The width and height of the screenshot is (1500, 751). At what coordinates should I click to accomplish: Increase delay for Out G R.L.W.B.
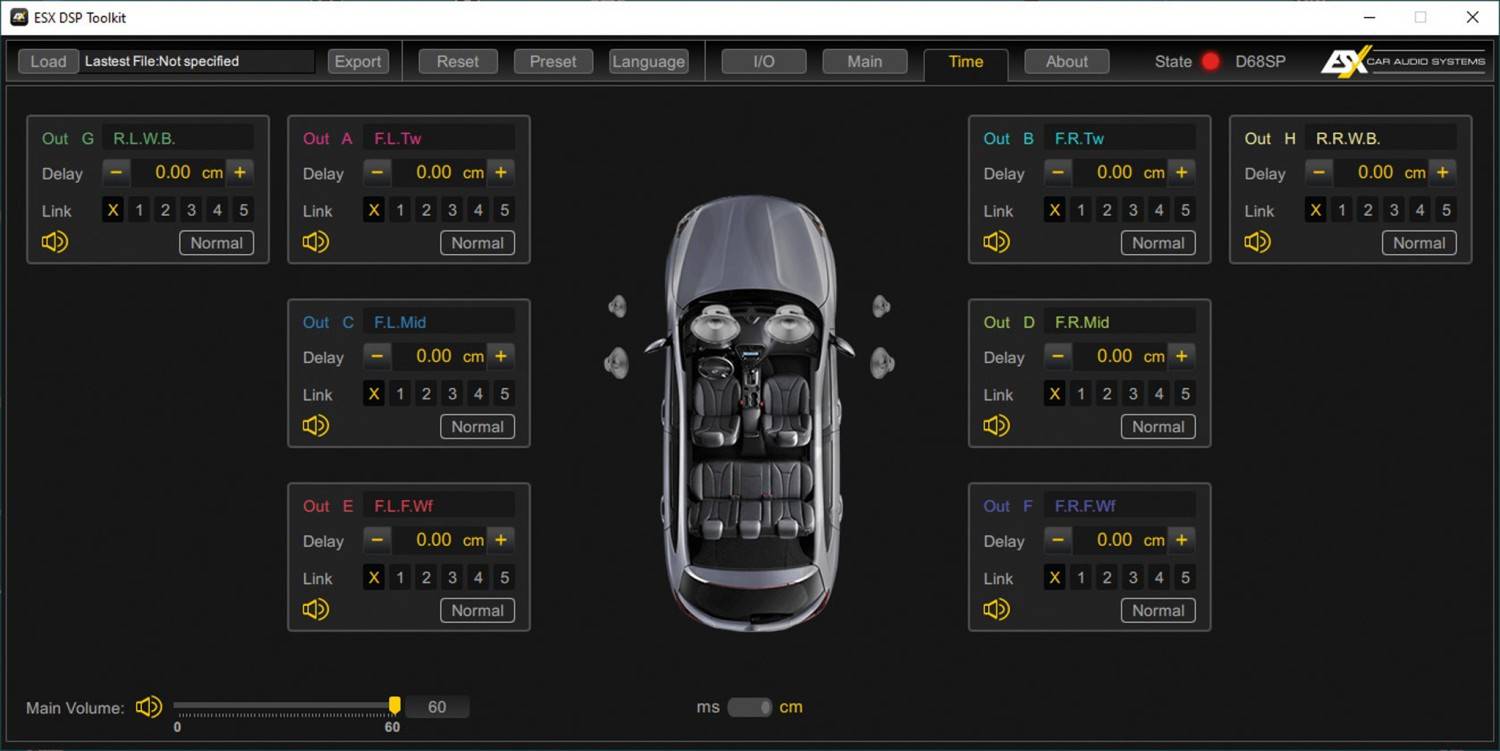[x=239, y=172]
